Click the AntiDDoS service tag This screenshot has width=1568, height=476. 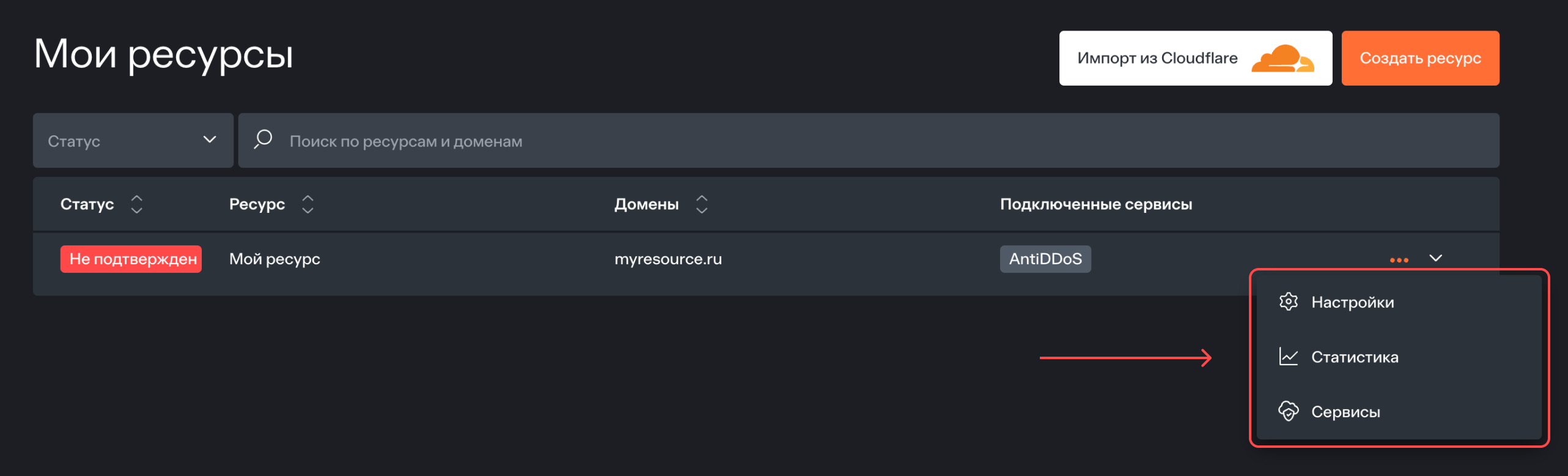(1045, 259)
